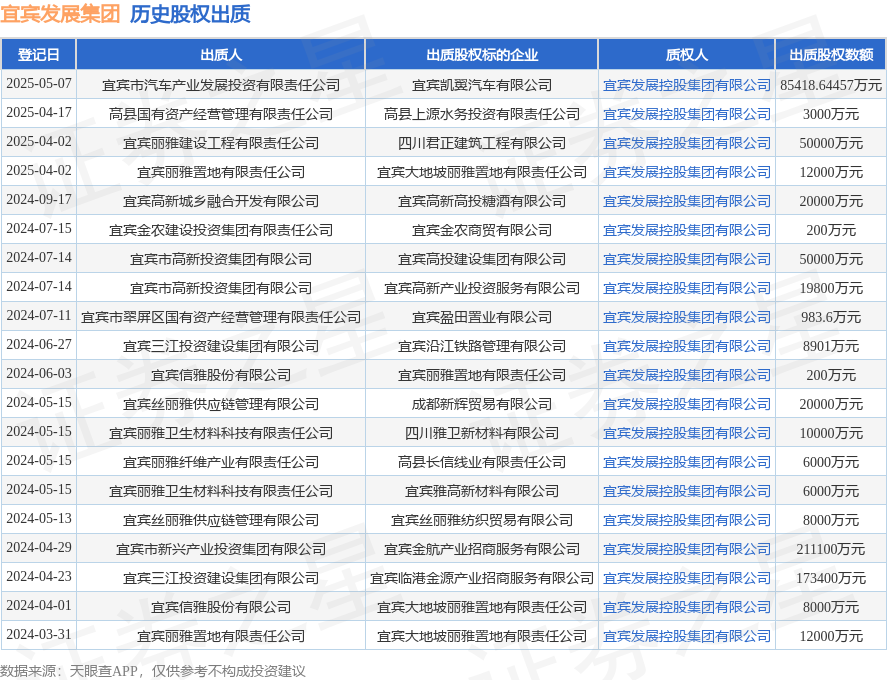Open pledgee link for 成都新辉贸易有限公司 row
Viewport: 887px width, 680px height.
(687, 404)
